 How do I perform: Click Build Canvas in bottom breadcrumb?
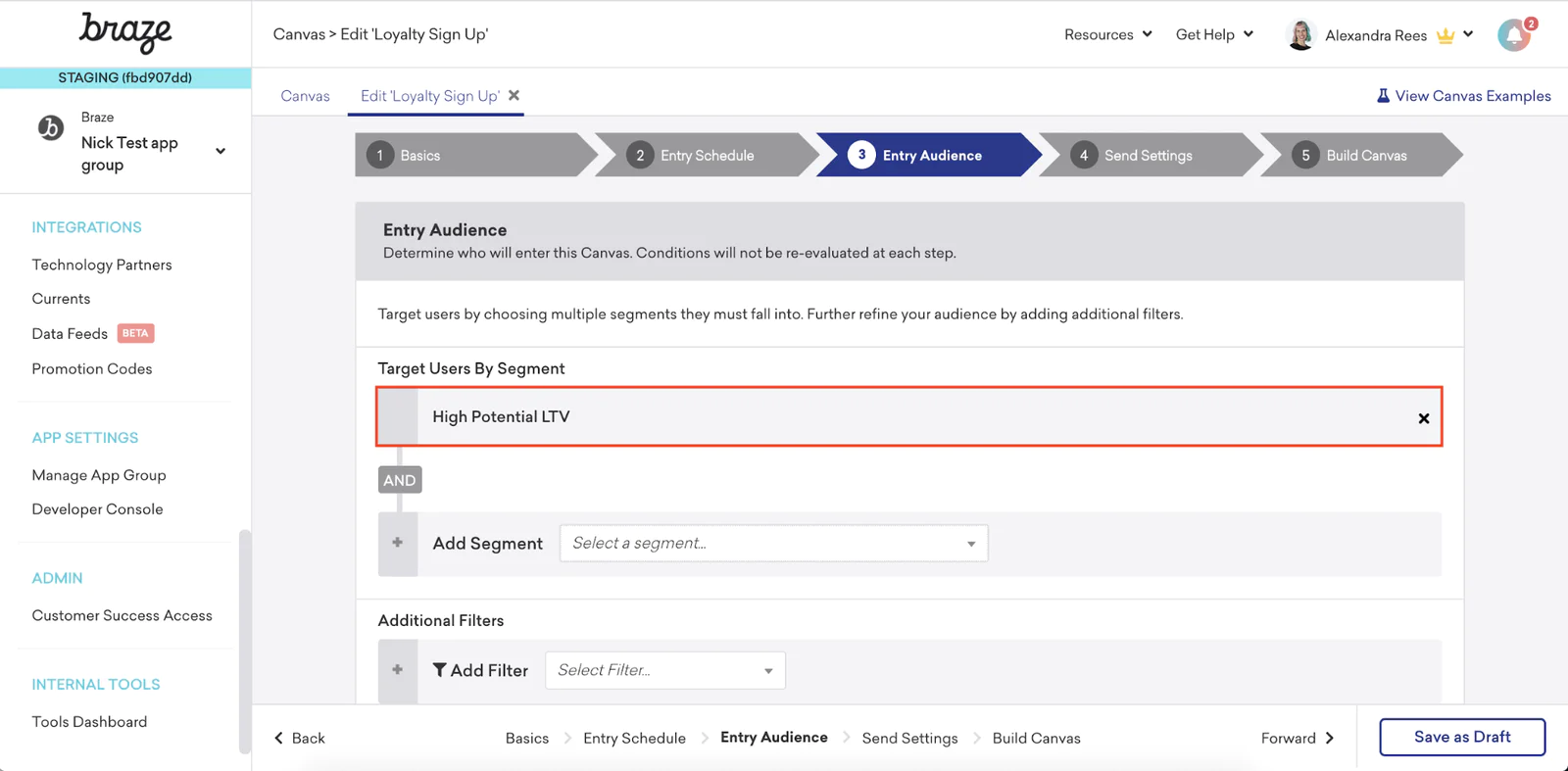click(1036, 738)
